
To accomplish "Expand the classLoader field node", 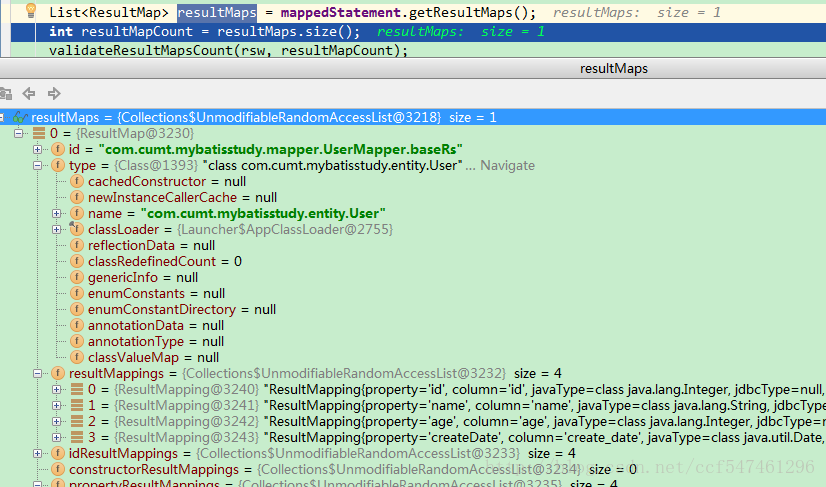I will point(56,229).
